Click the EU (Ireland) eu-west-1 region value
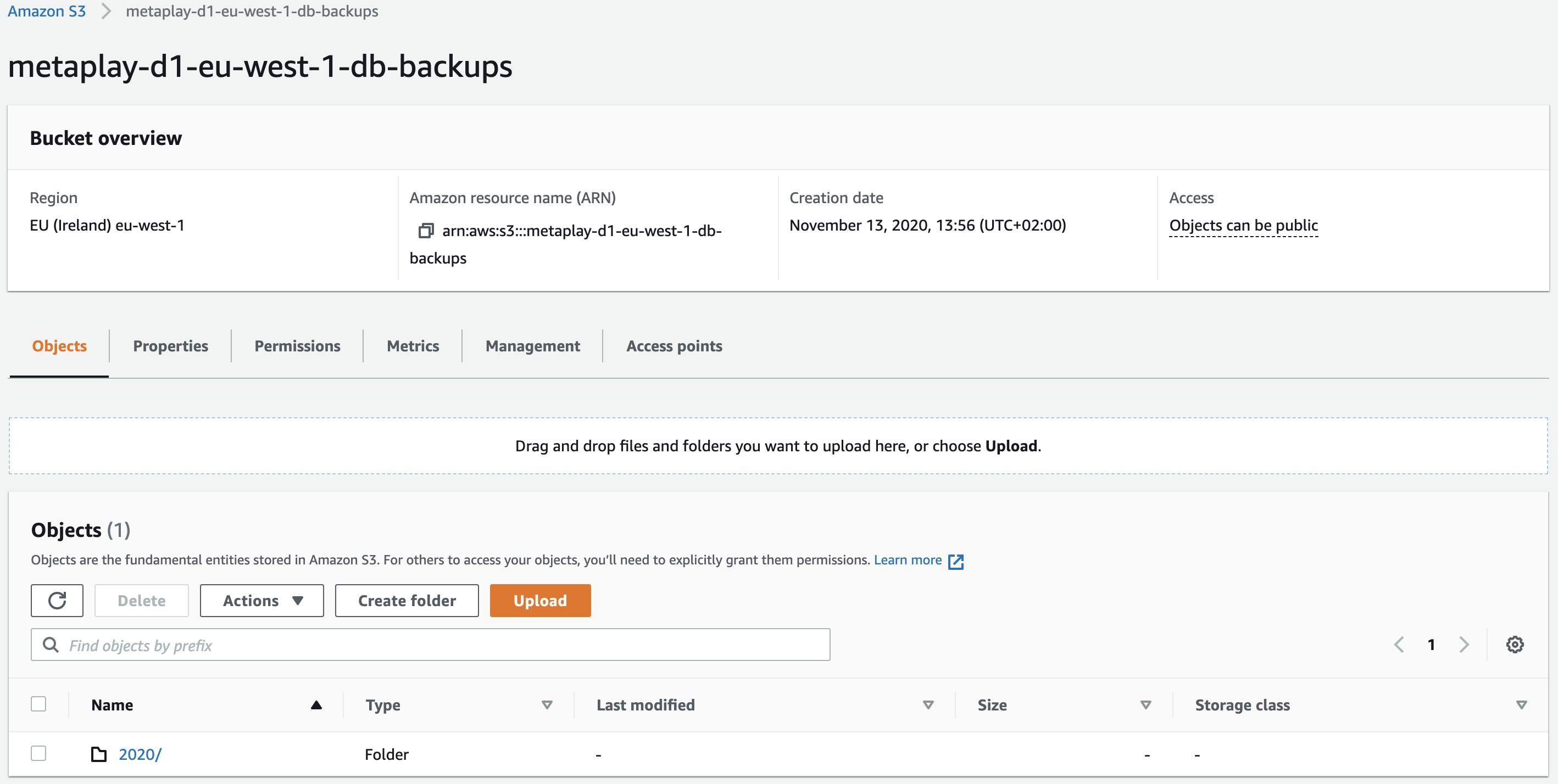 [107, 226]
